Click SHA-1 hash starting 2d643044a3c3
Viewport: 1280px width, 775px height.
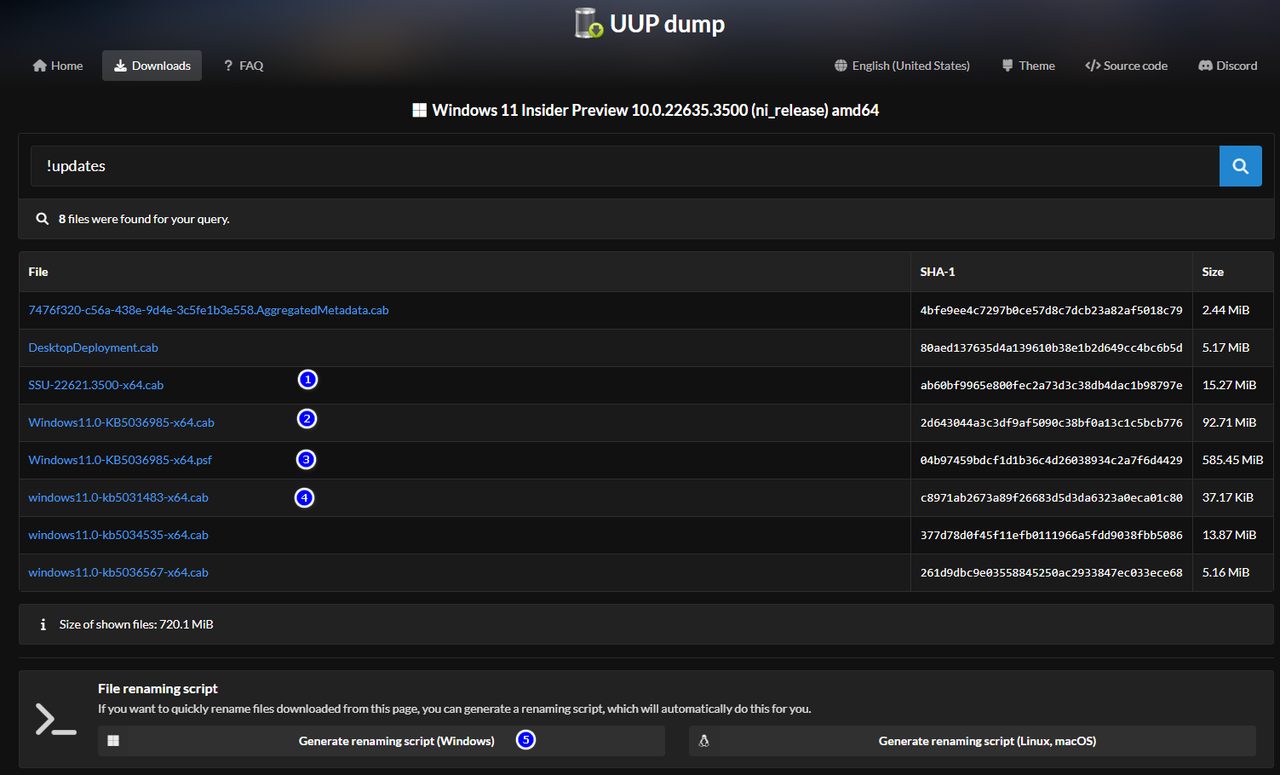[1051, 423]
